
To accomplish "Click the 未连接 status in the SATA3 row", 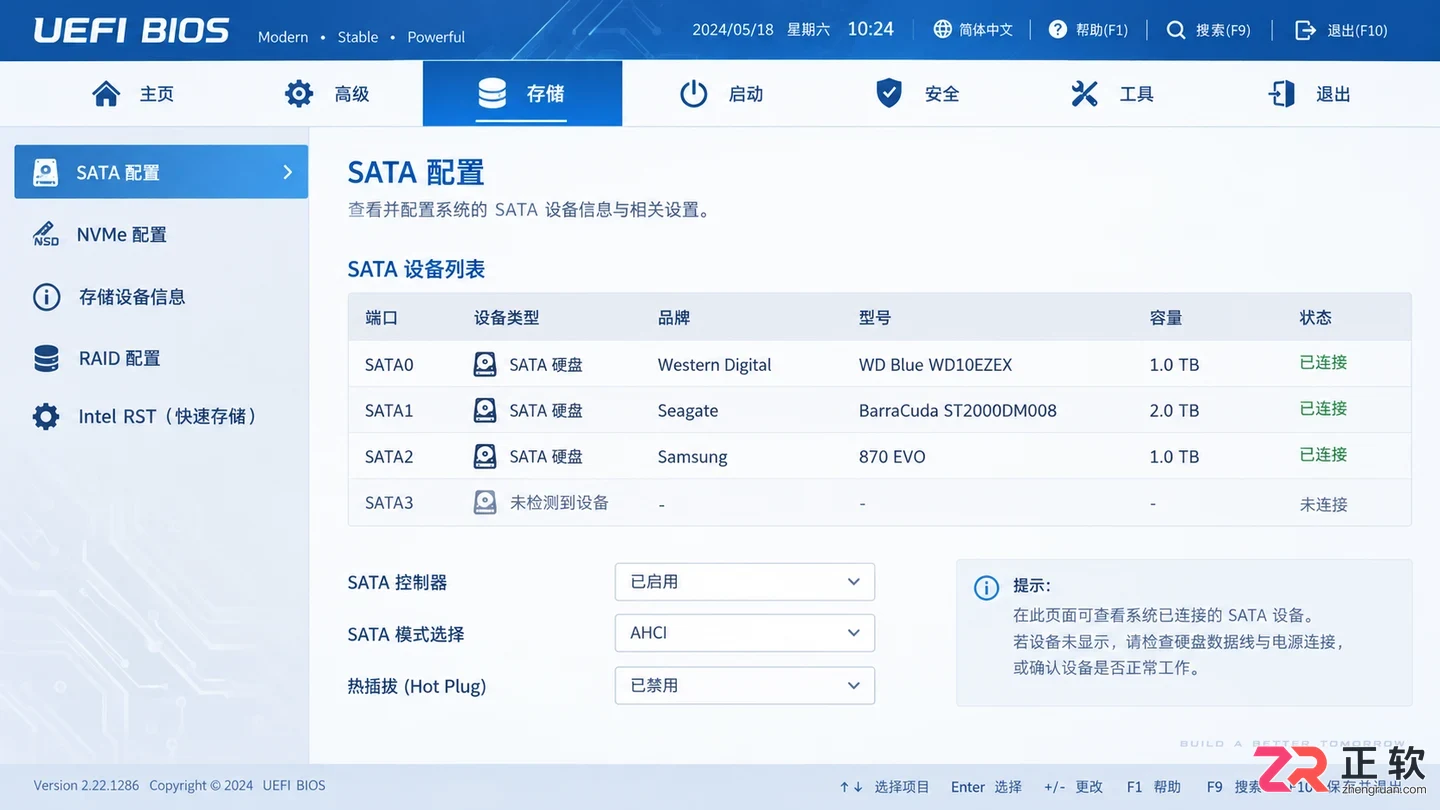I will [1323, 504].
